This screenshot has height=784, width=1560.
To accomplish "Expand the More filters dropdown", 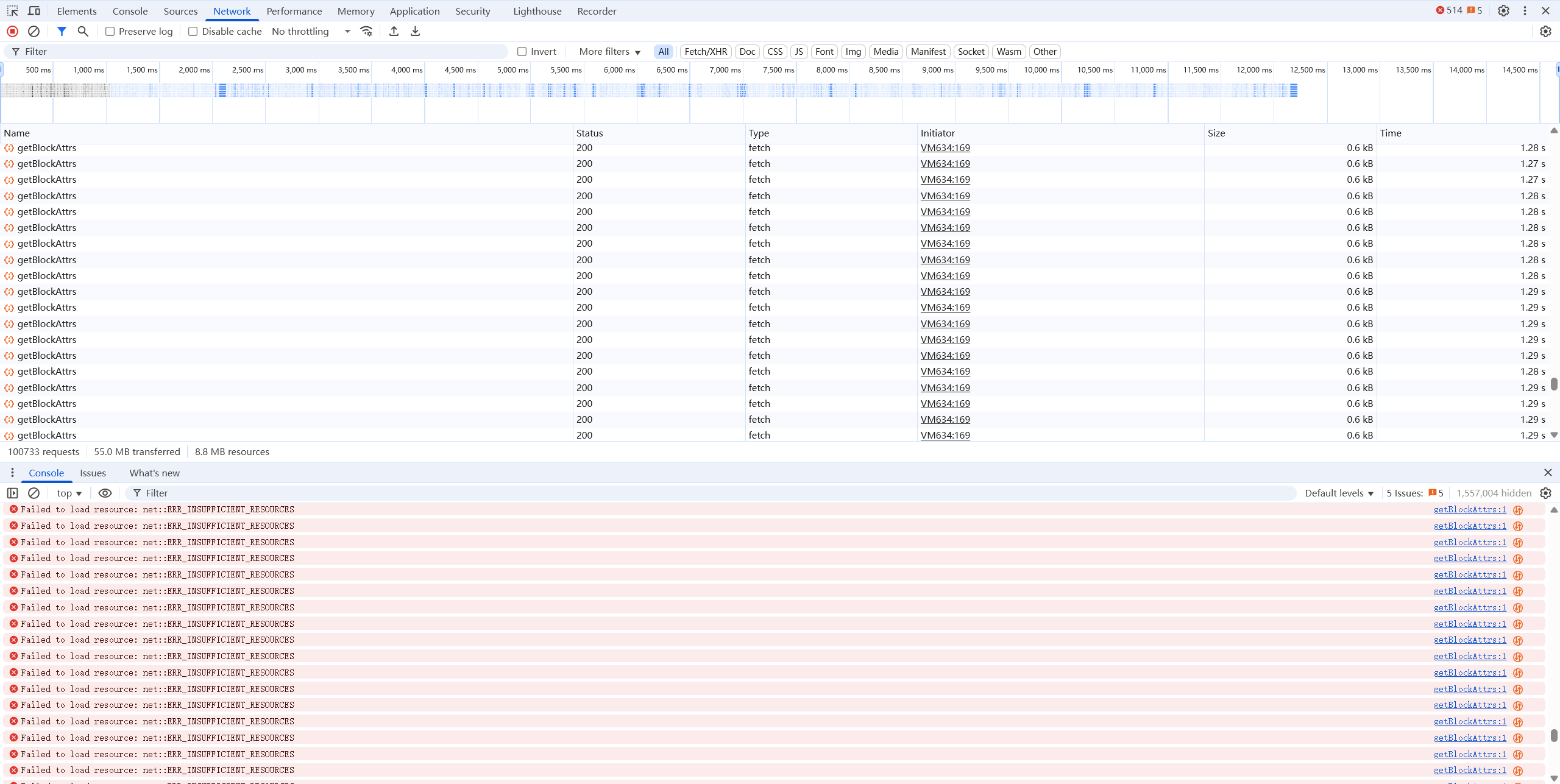I will [609, 52].
